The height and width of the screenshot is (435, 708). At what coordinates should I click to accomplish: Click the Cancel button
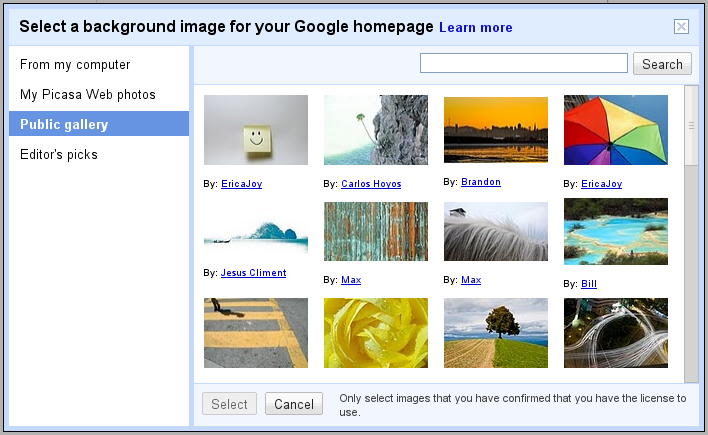click(x=294, y=404)
